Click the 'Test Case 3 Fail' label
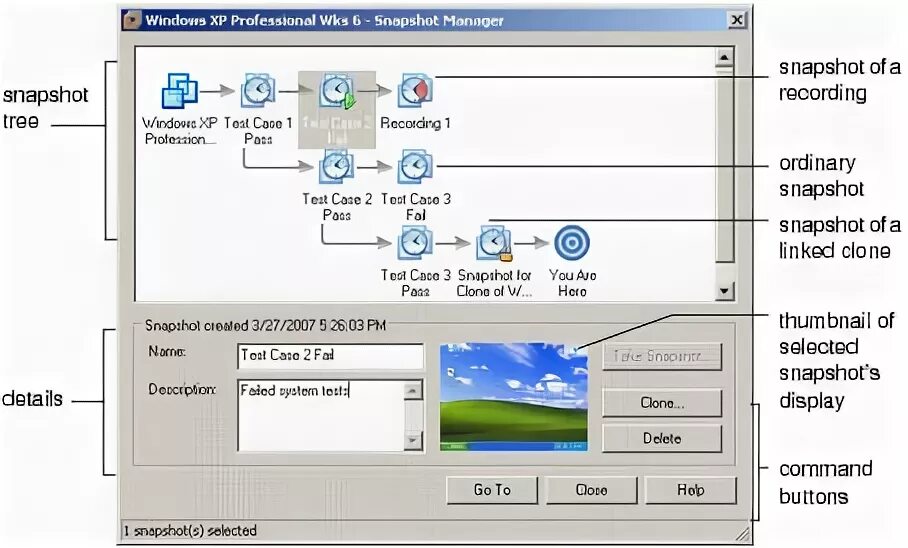Image resolution: width=908 pixels, height=548 pixels. point(416,207)
